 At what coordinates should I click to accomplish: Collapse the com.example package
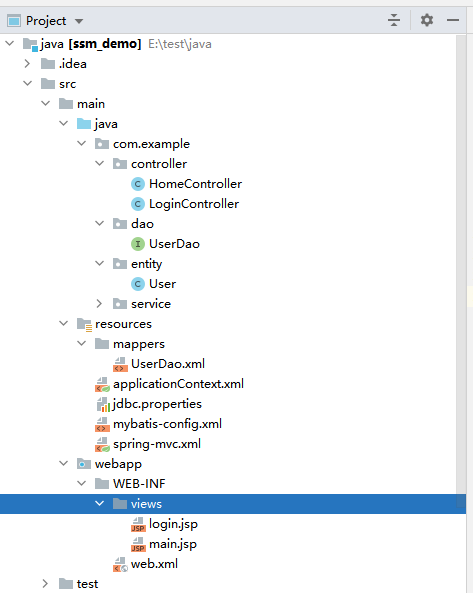tap(82, 143)
